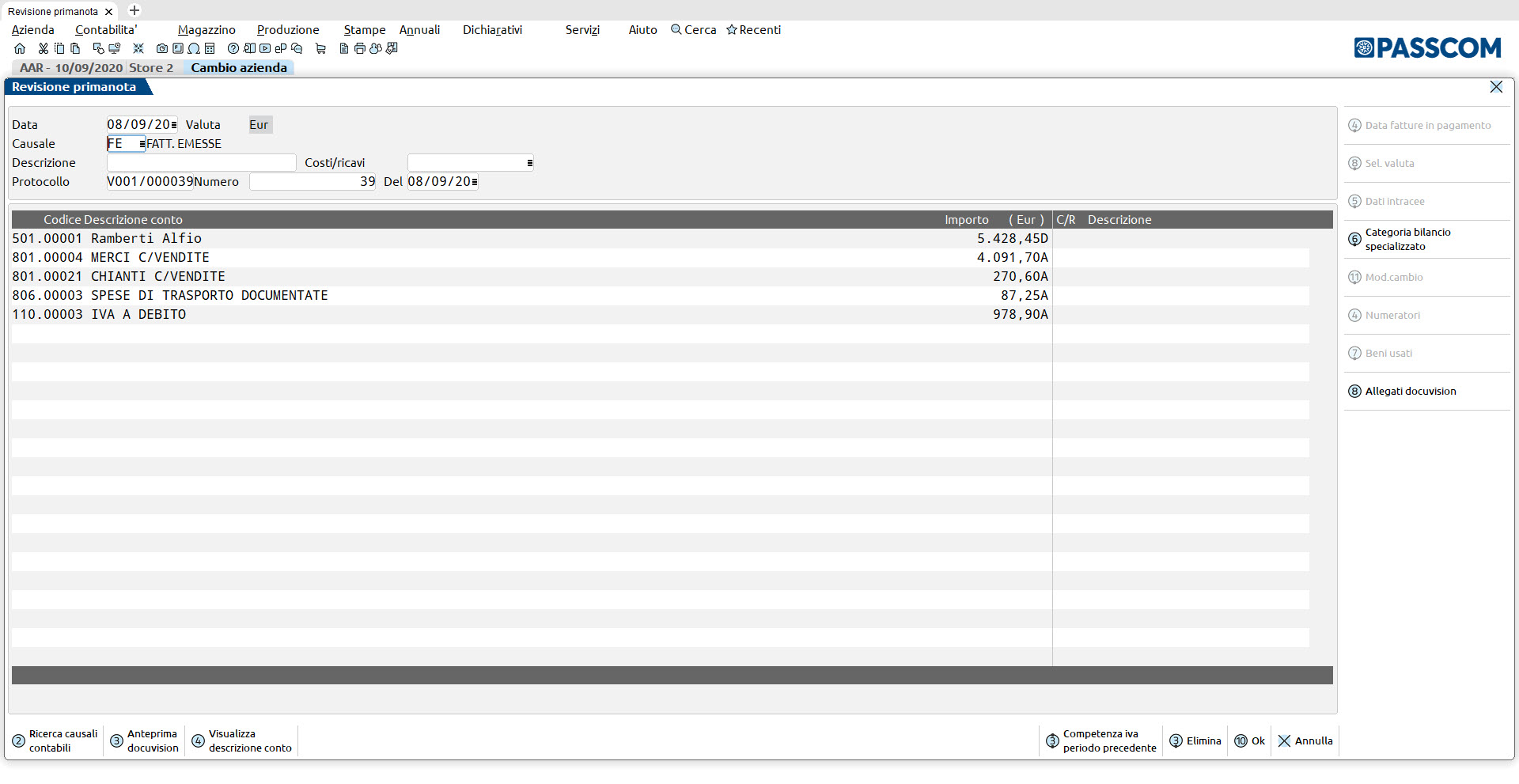Screen dimensions: 1519x784
Task: Open the Magazzino menu
Action: point(206,30)
